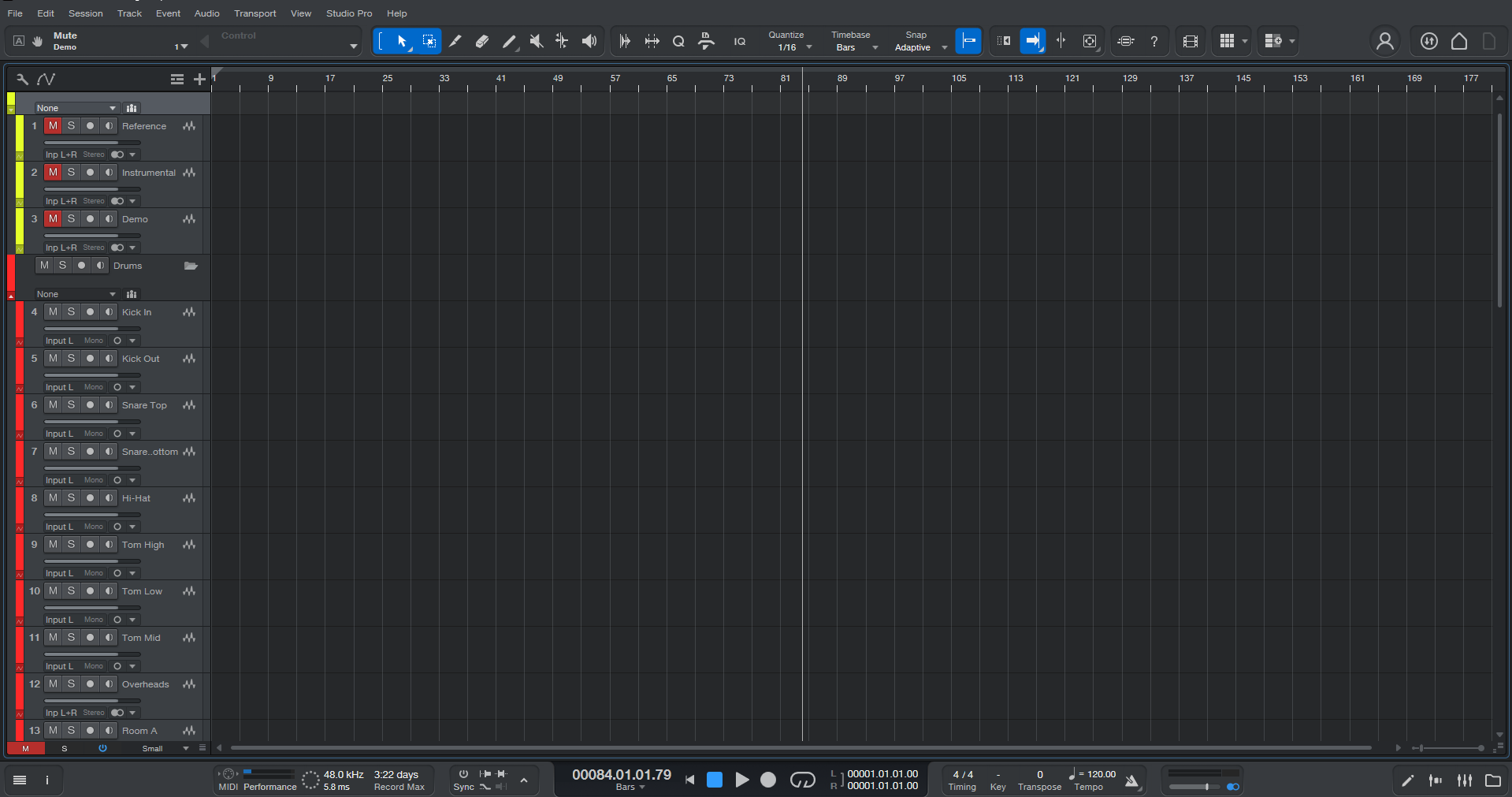
Task: Pick the Listen tool
Action: (589, 41)
